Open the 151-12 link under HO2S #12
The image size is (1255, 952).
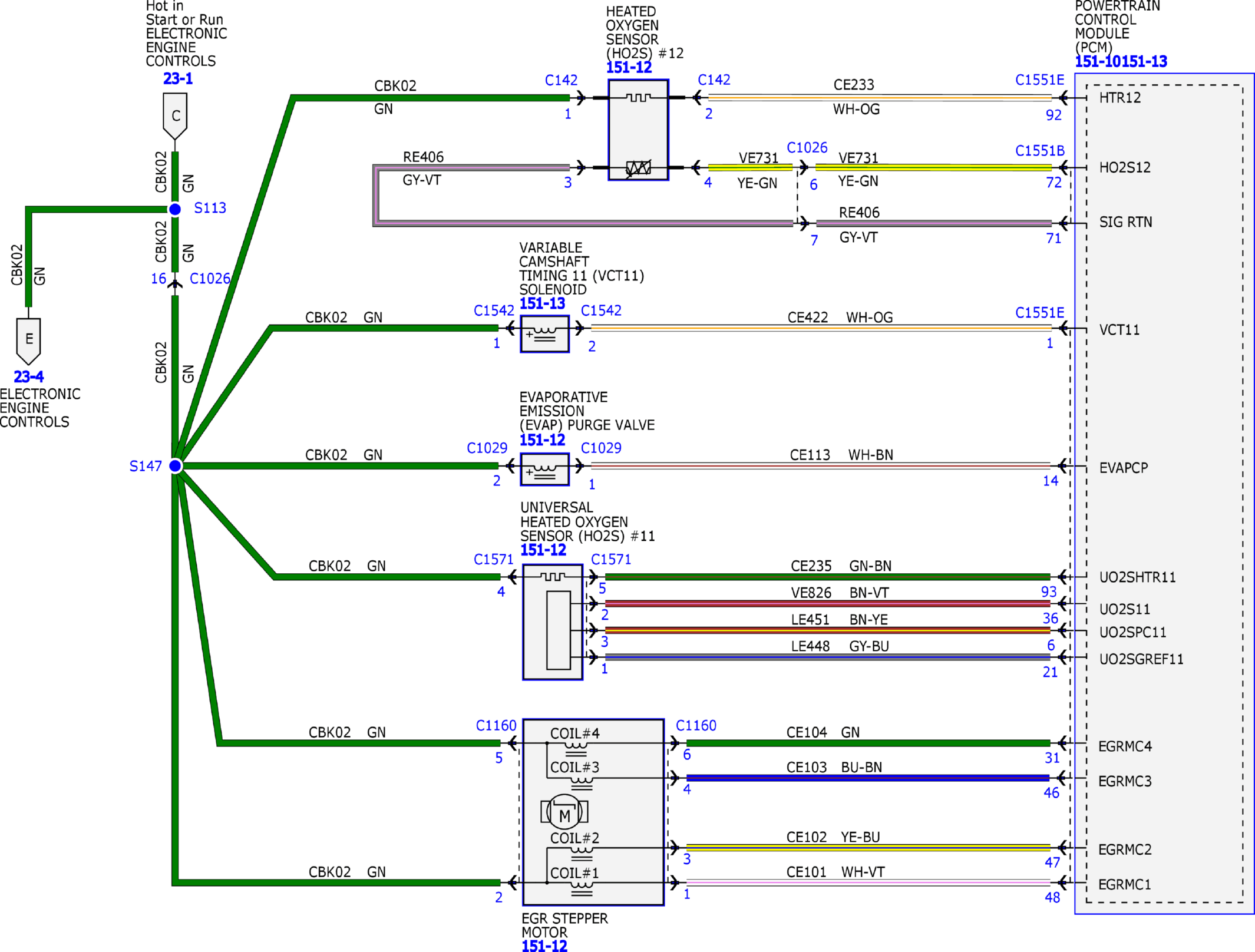pyautogui.click(x=629, y=68)
